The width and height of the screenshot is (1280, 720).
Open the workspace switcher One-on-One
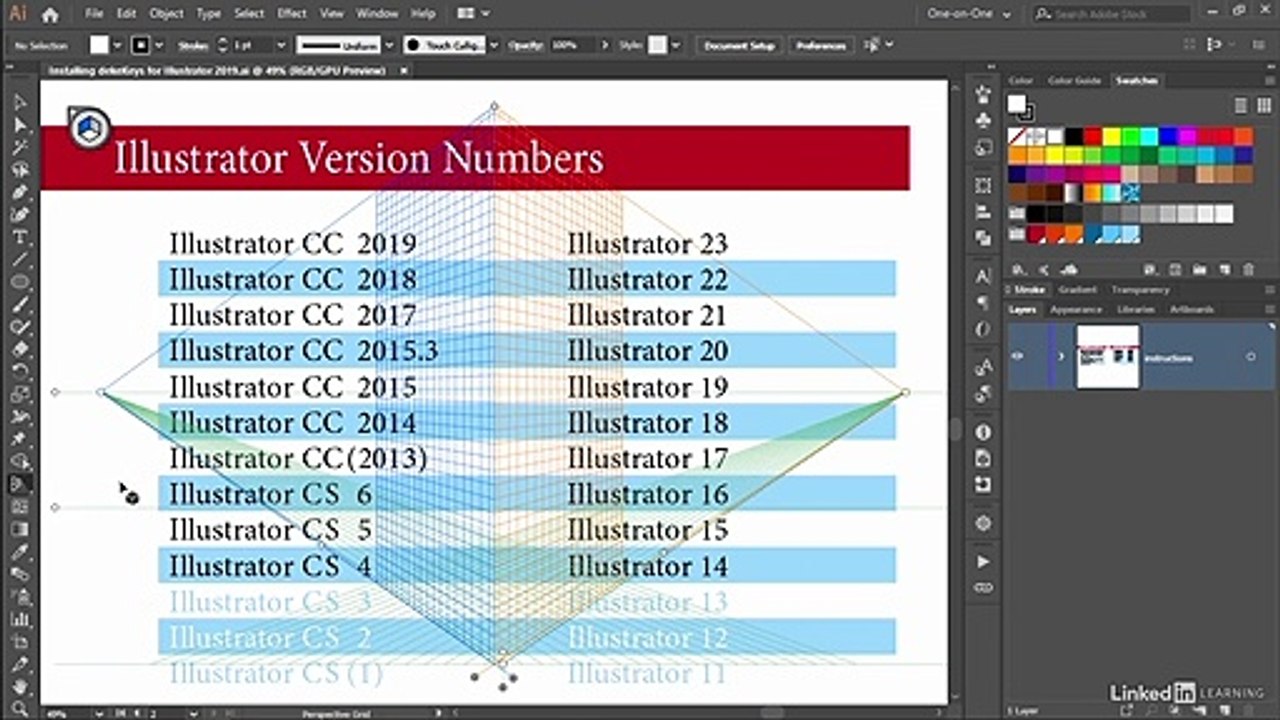(x=969, y=14)
